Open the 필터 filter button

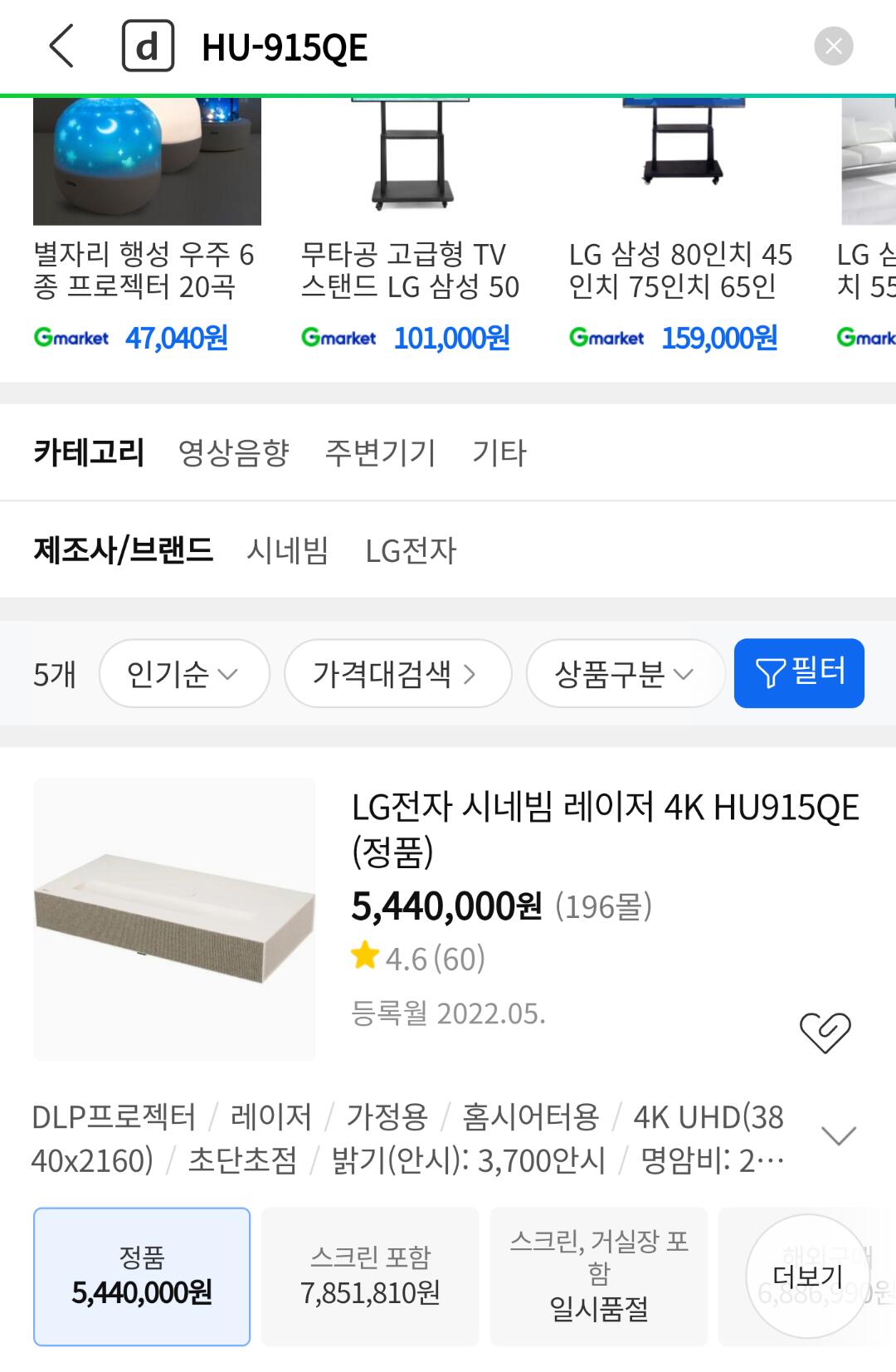click(799, 673)
